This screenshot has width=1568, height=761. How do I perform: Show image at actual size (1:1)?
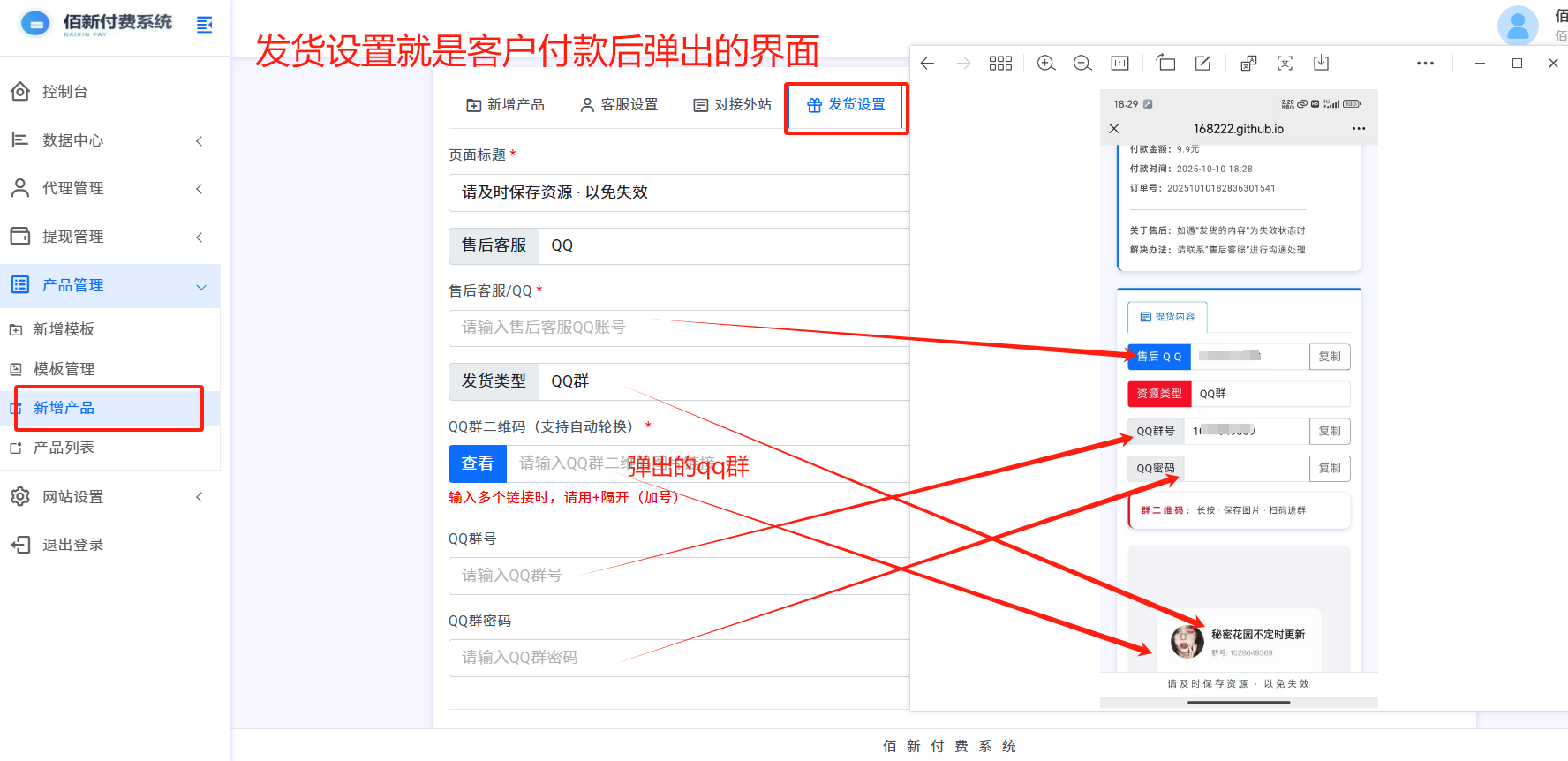coord(1119,64)
